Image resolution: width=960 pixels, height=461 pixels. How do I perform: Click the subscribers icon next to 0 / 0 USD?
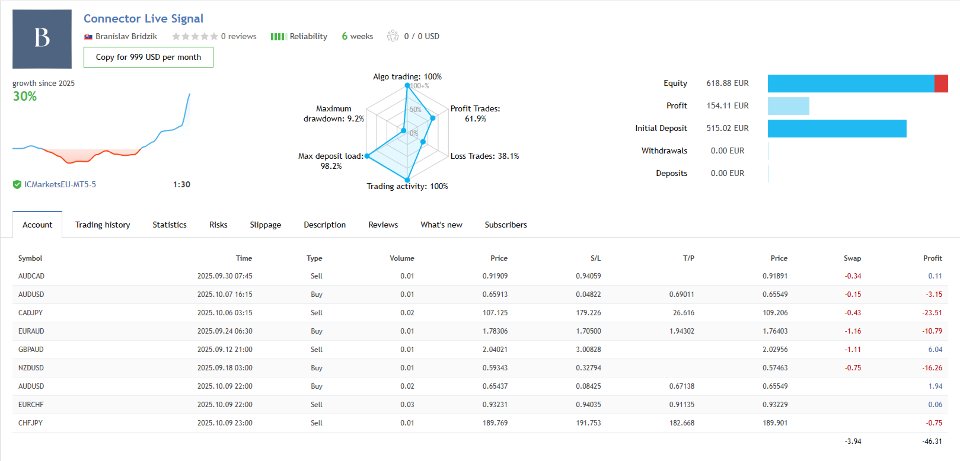click(x=392, y=36)
